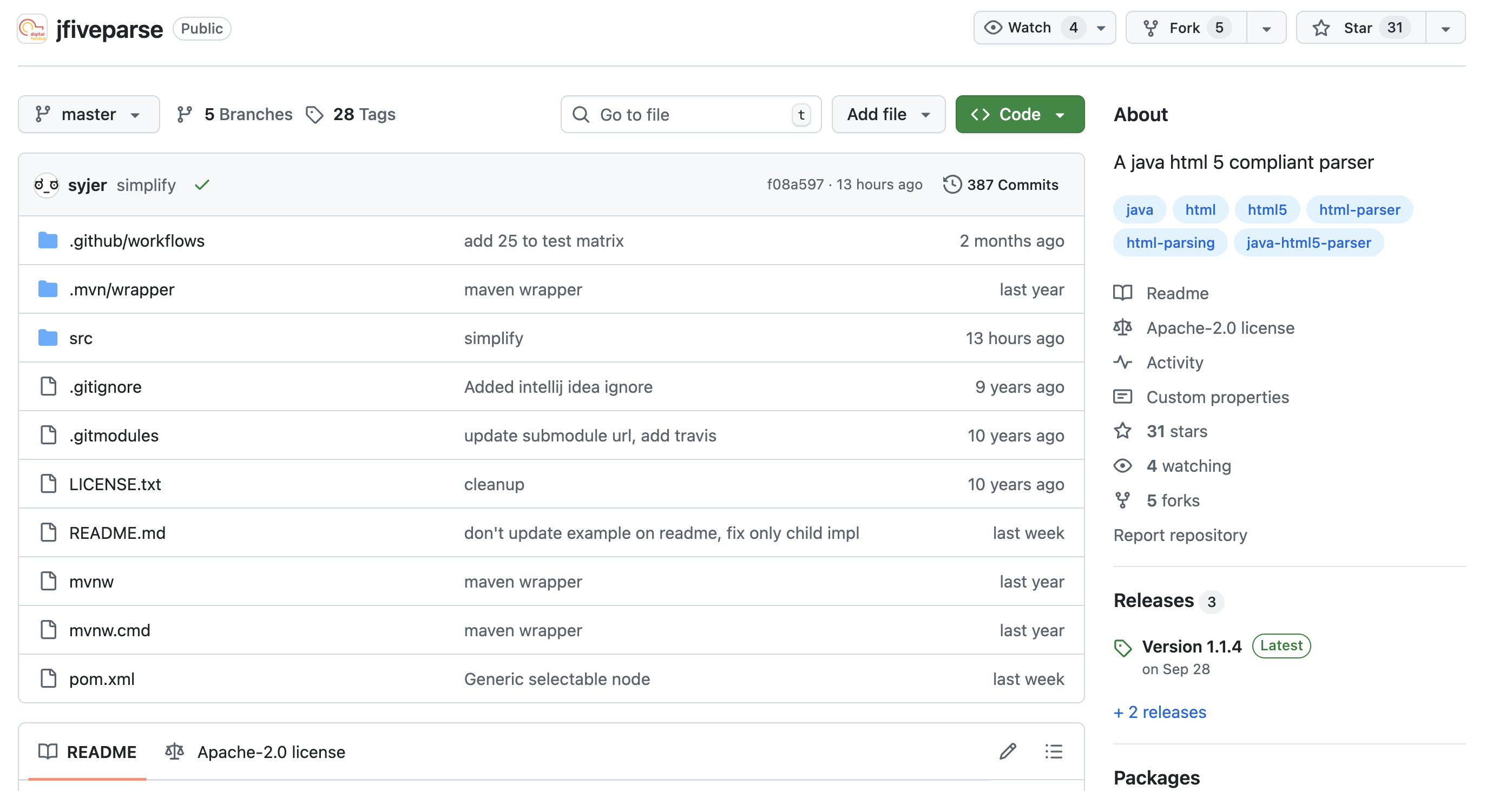Open the Add file dropdown

(x=888, y=114)
